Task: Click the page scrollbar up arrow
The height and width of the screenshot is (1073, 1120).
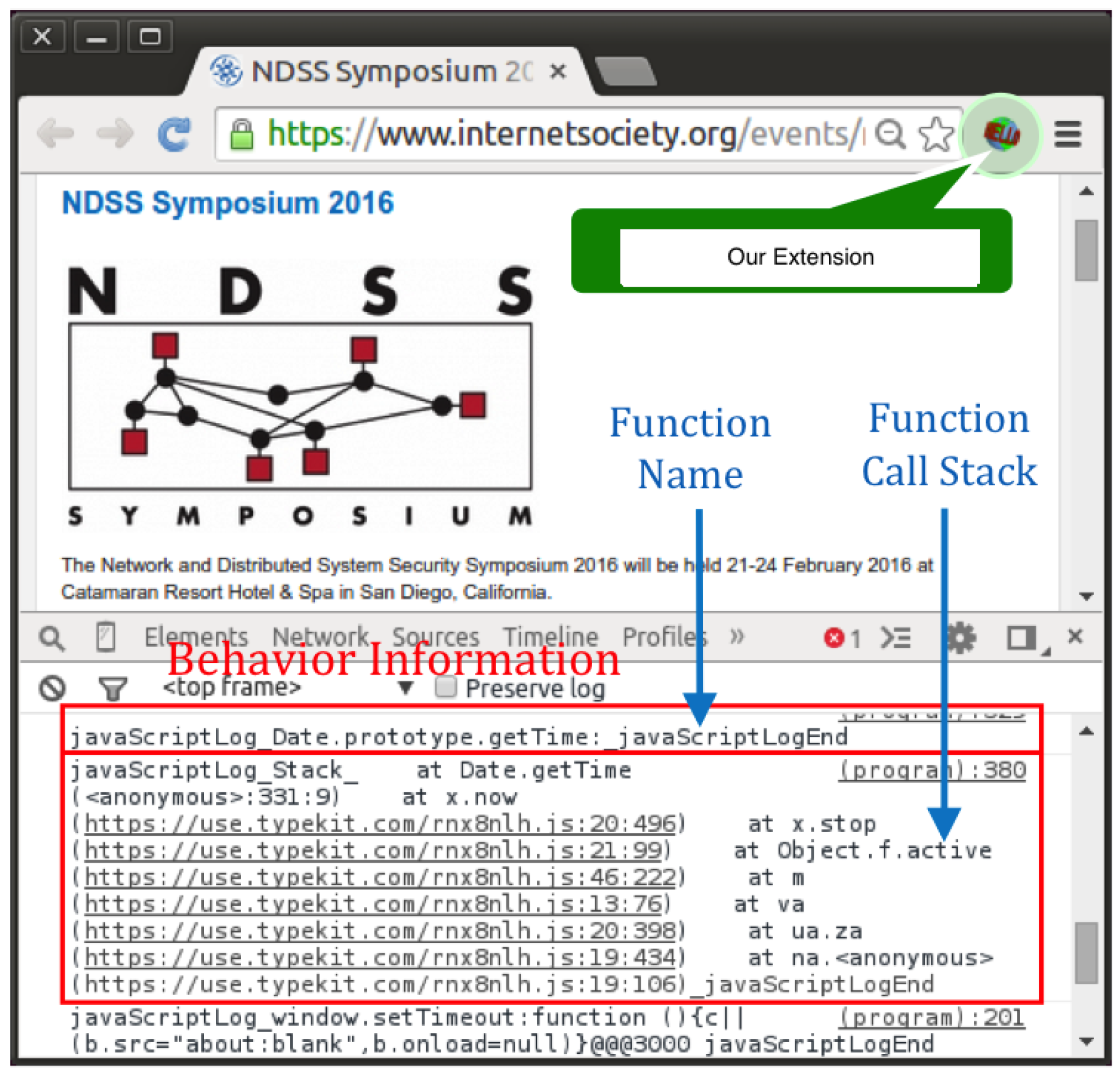Action: point(1087,192)
